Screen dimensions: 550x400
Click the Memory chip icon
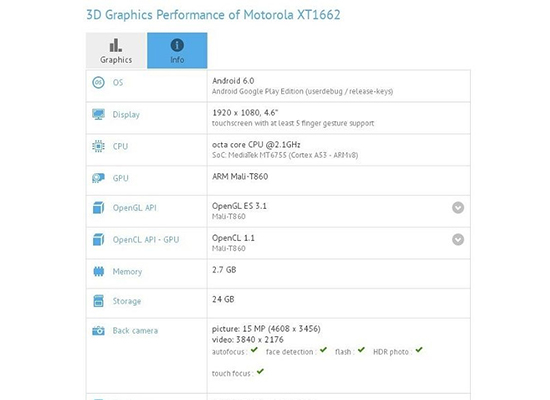99,271
